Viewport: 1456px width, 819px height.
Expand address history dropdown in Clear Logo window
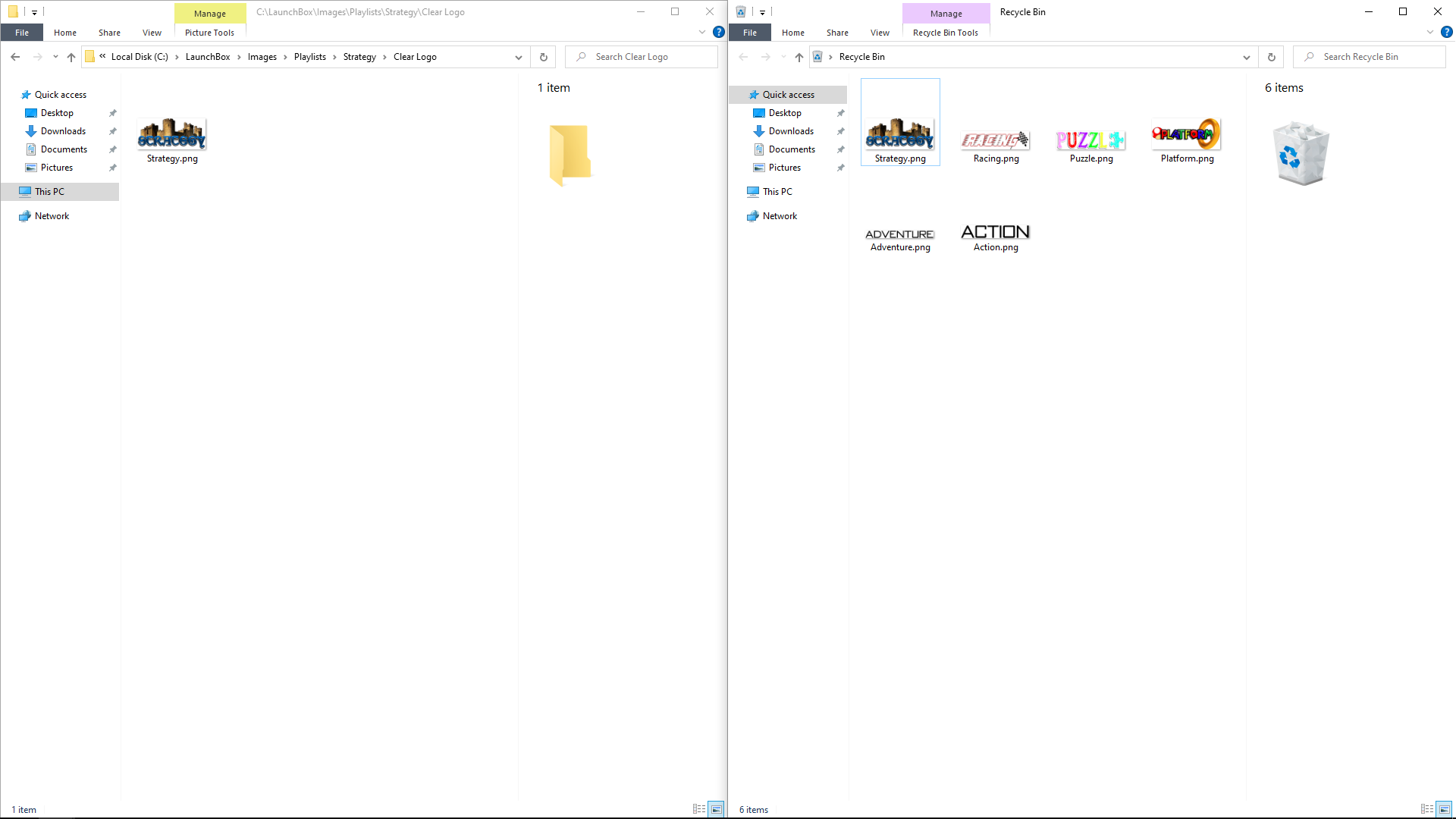pyautogui.click(x=519, y=57)
